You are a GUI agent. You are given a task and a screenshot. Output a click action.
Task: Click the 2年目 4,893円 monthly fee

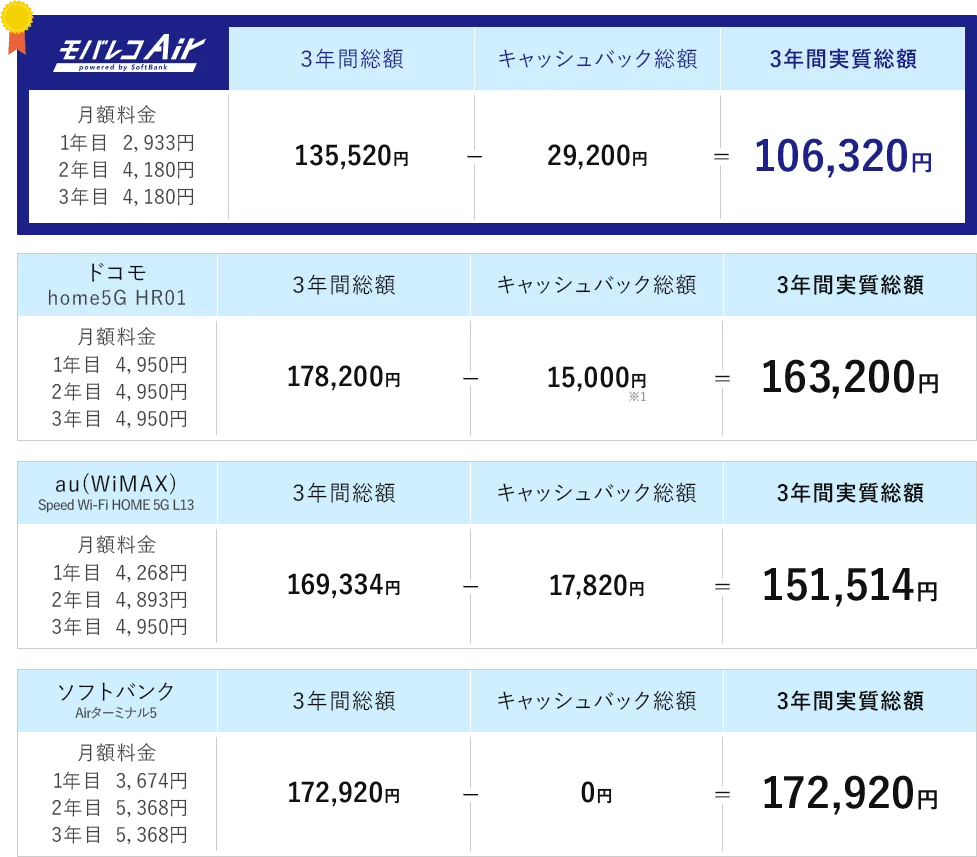coord(119,600)
